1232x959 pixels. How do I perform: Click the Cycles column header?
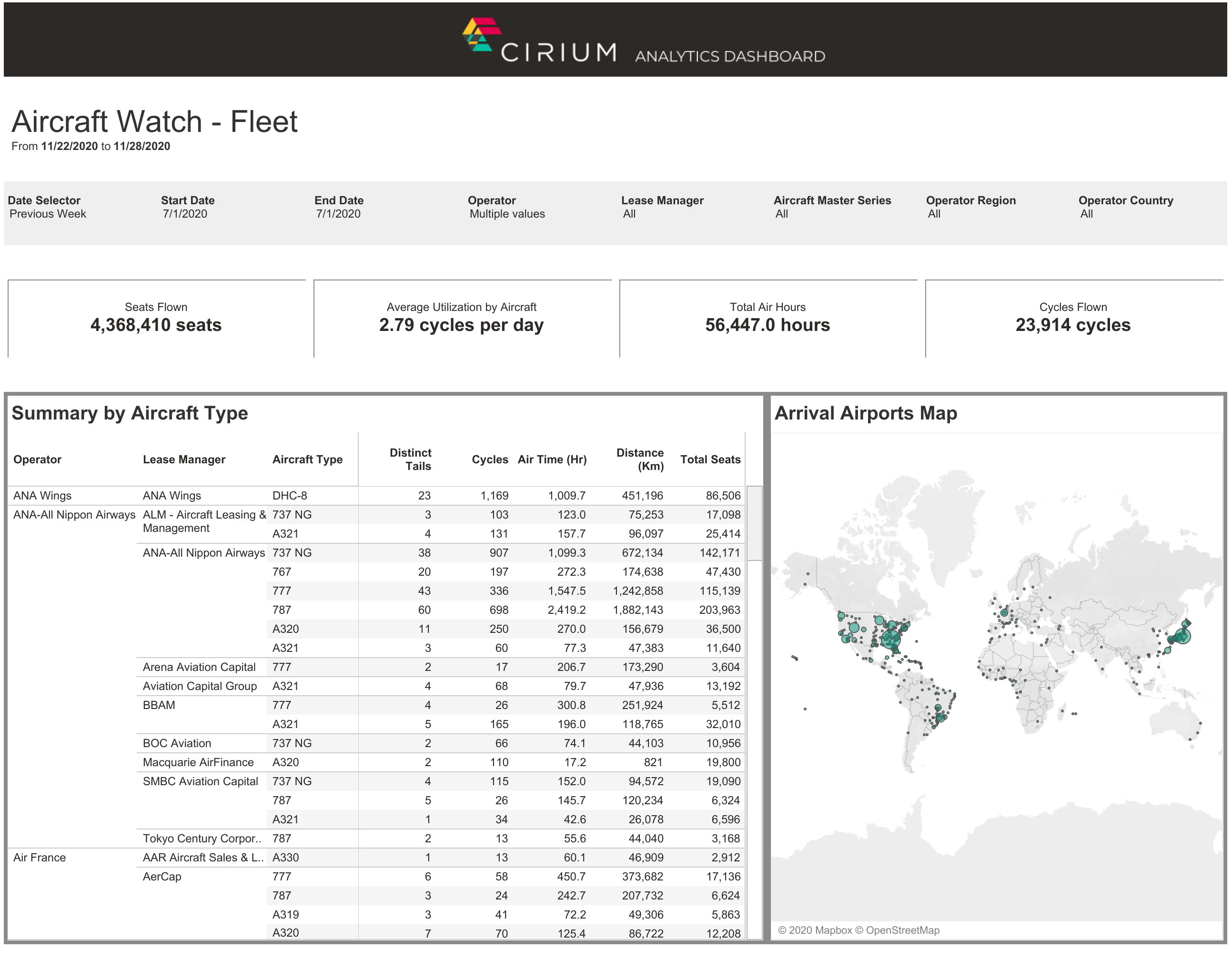[x=490, y=460]
